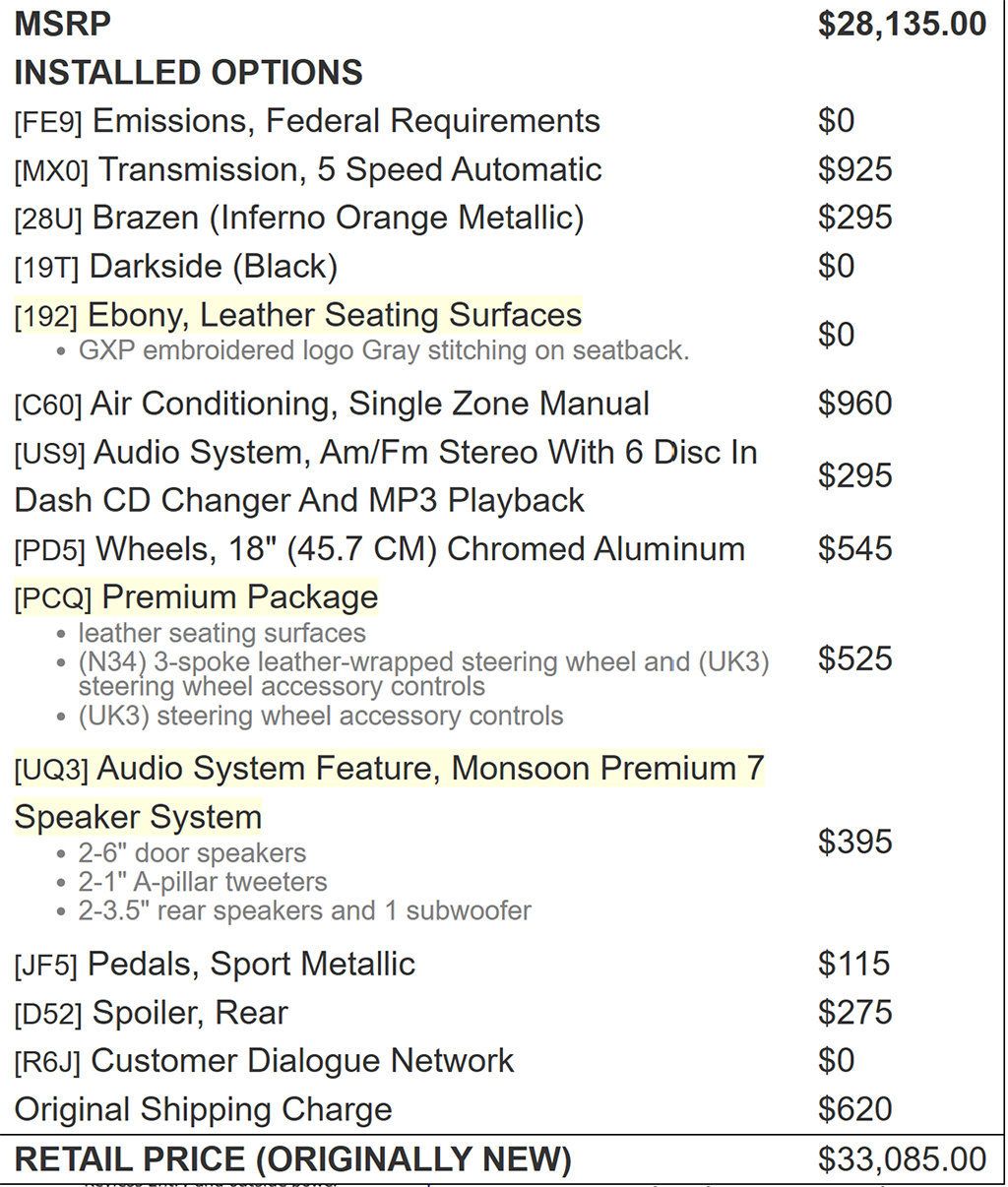Click the $33,085.00 retail price total
1008x1187 pixels.
pyautogui.click(x=902, y=1159)
